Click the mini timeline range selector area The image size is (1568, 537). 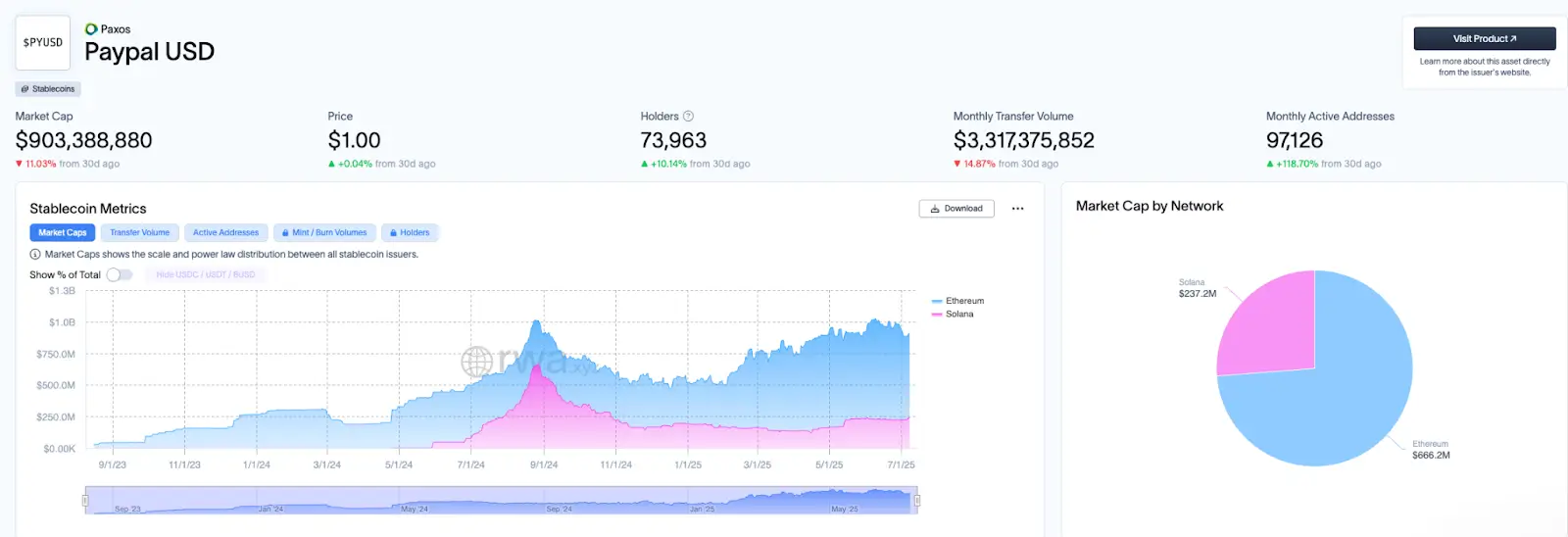[x=502, y=500]
